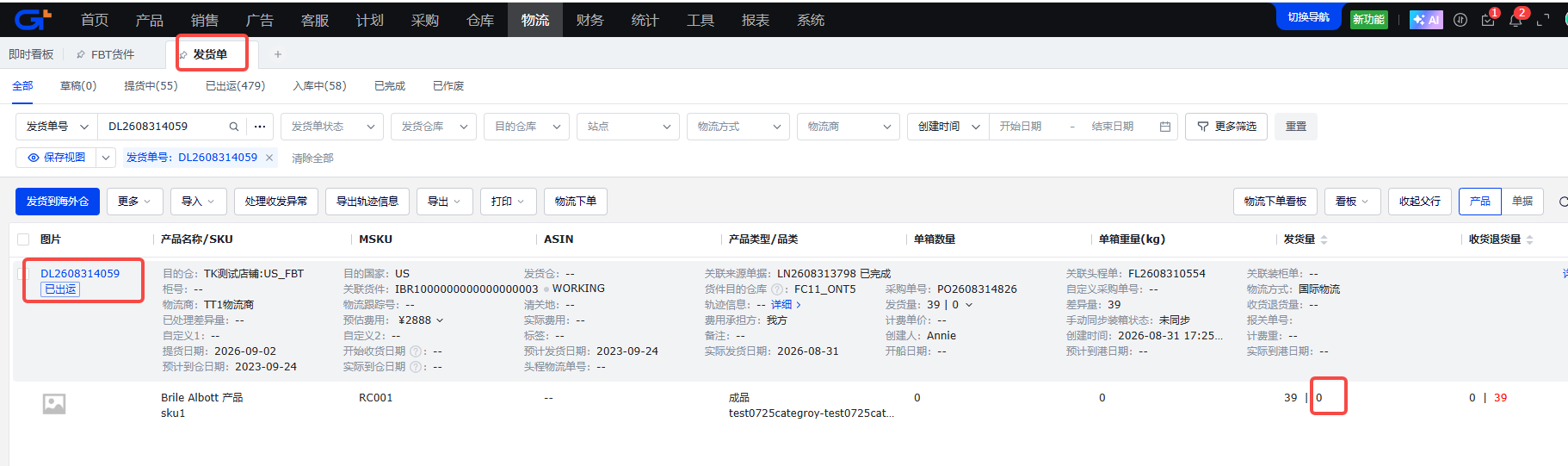Click the help icon beside 实际到仓日期
1568x466 pixels.
416,367
